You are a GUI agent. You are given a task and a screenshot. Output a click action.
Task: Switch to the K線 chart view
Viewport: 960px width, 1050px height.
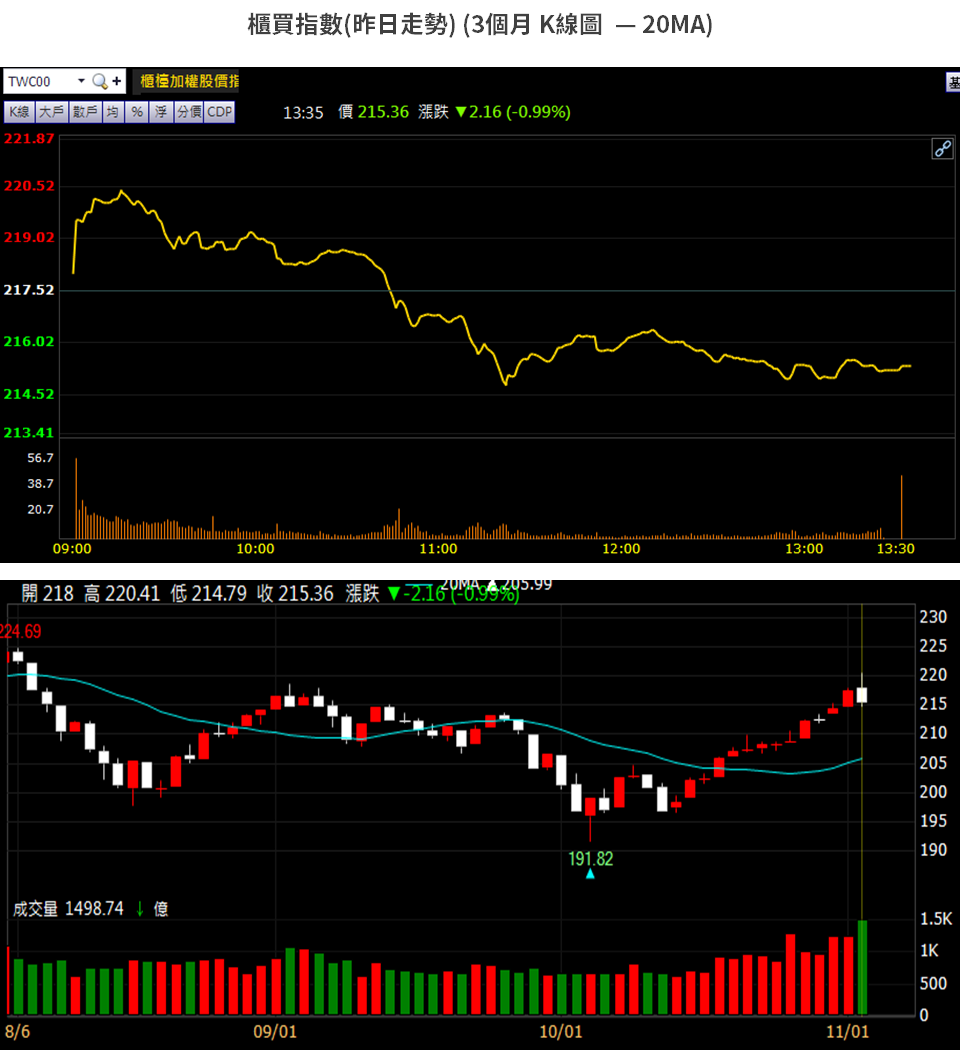20,112
